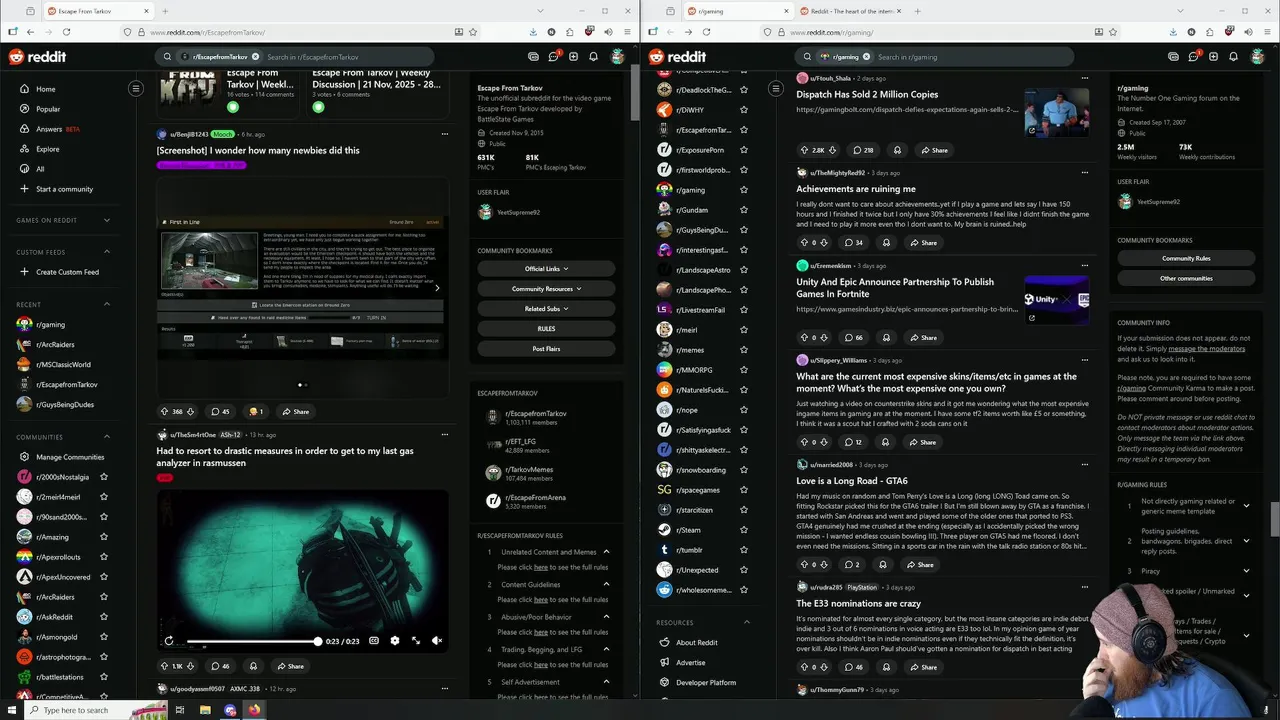Viewport: 1280px width, 720px height.
Task: Unmute the Tarkov video player
Action: (x=437, y=641)
